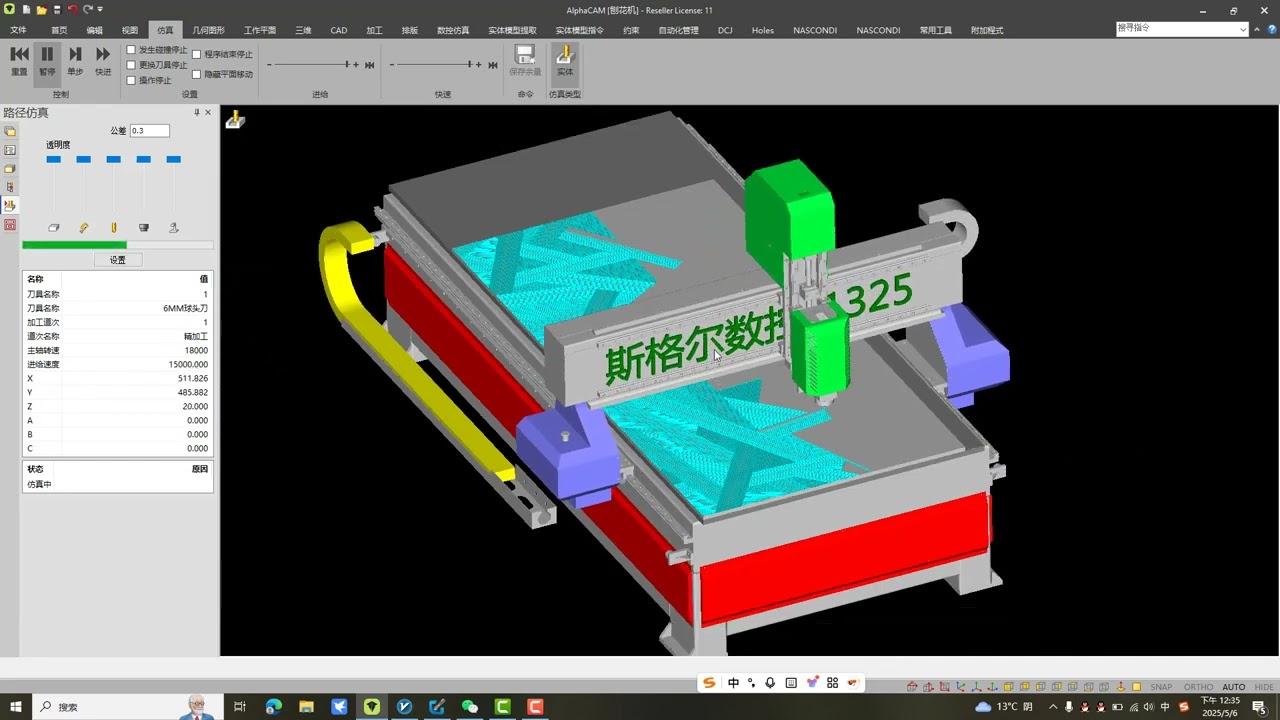Open the Holes ribbon tab
Viewport: 1280px width, 720px height.
pos(763,30)
